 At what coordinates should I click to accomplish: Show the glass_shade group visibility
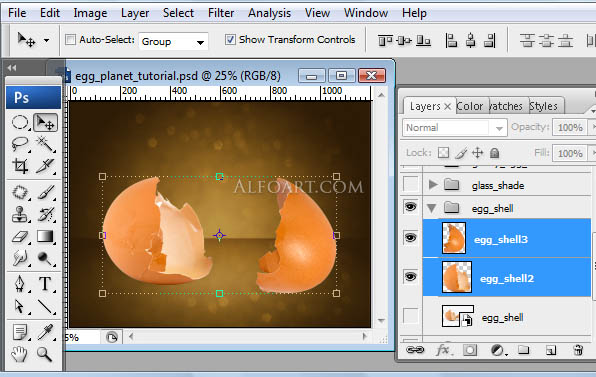411,184
